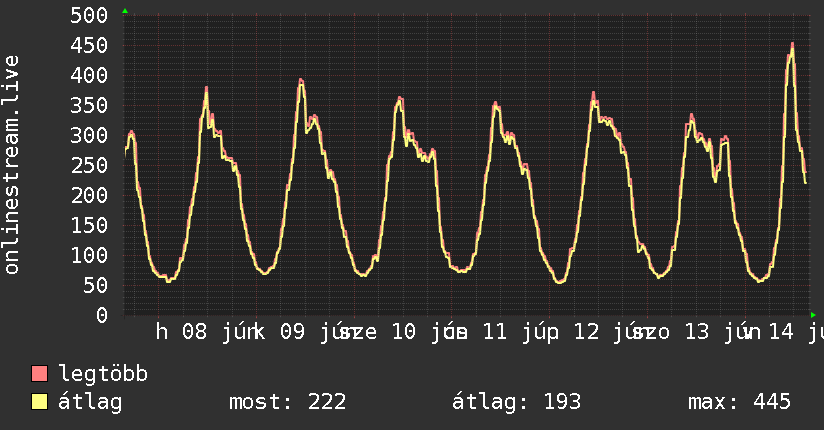Click the 10 date label on X axis
This screenshot has width=824, height=430.
click(404, 332)
